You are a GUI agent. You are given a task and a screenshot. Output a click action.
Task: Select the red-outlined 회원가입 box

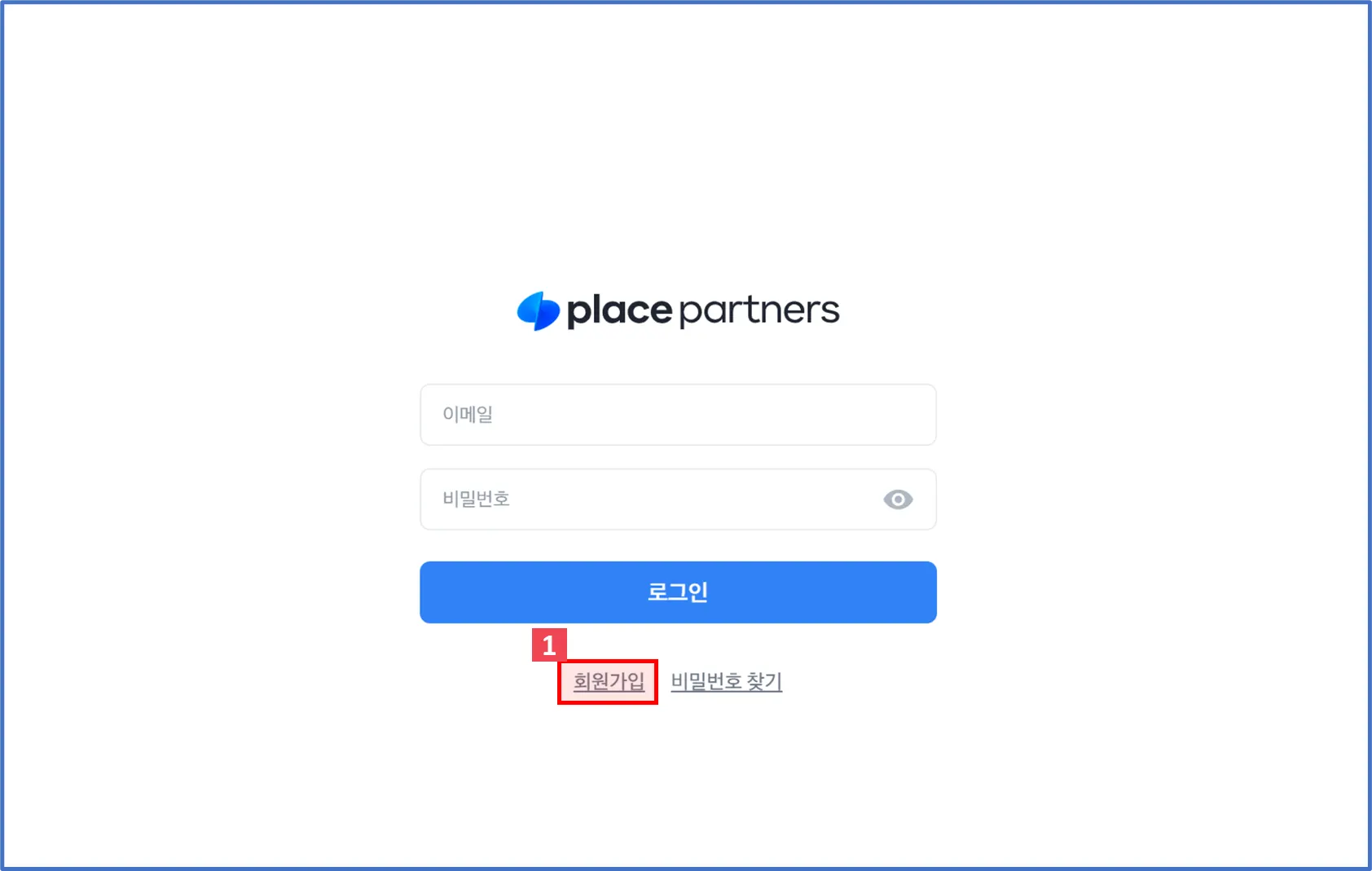click(608, 682)
